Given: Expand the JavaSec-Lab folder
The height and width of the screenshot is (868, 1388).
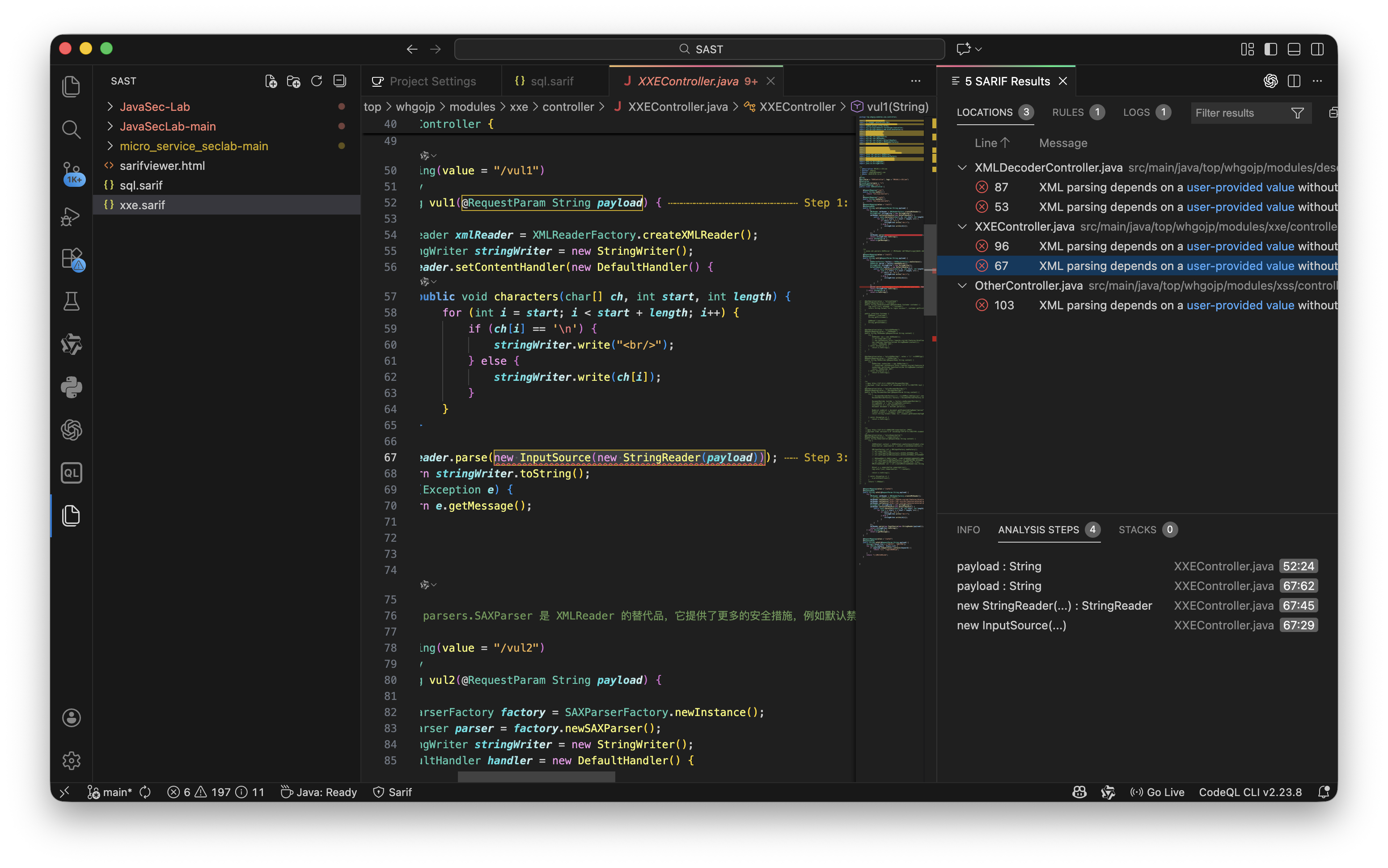Looking at the screenshot, I should 154,107.
